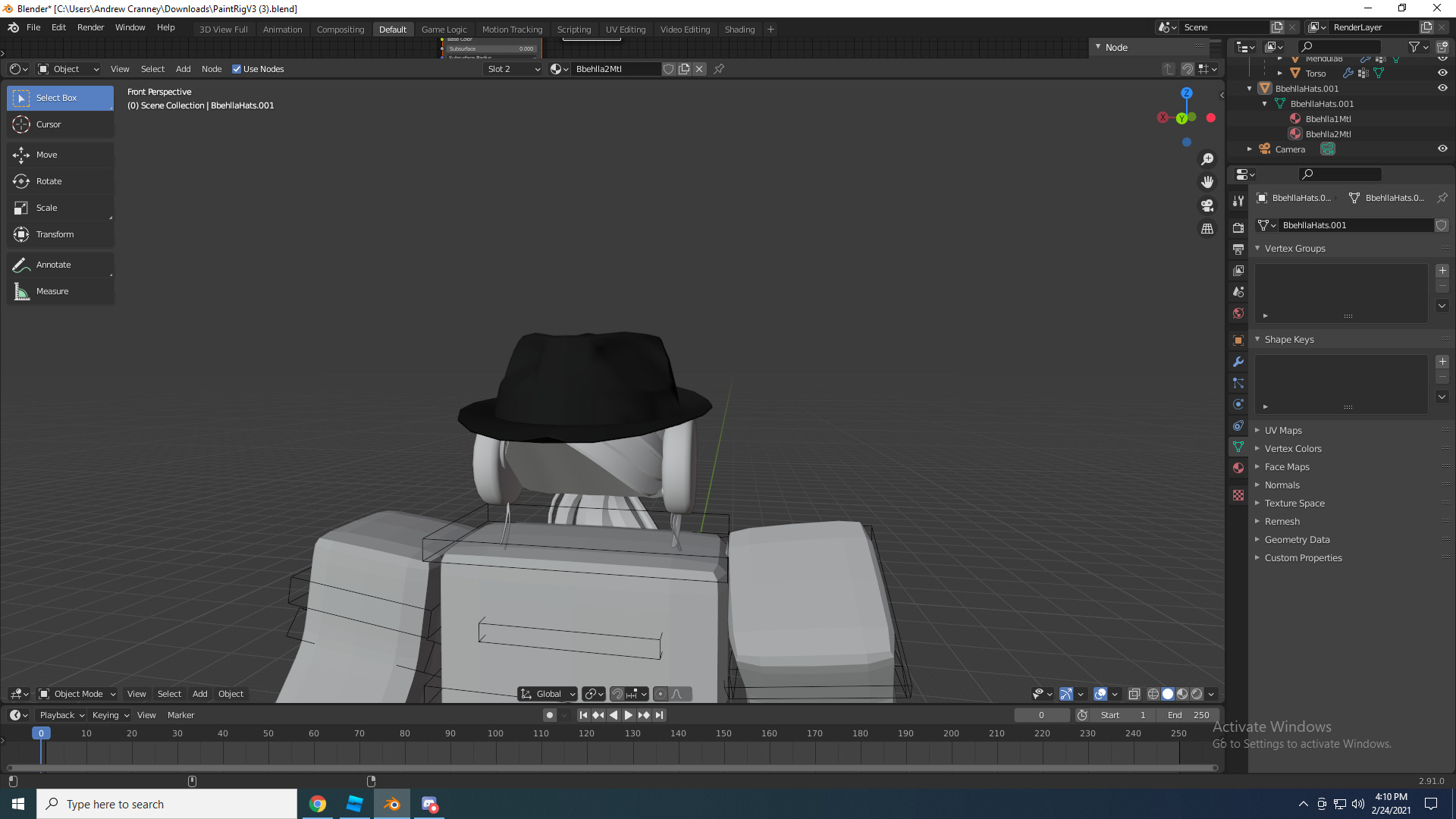Open the Object Mode dropdown
The width and height of the screenshot is (1456, 819).
pos(76,694)
